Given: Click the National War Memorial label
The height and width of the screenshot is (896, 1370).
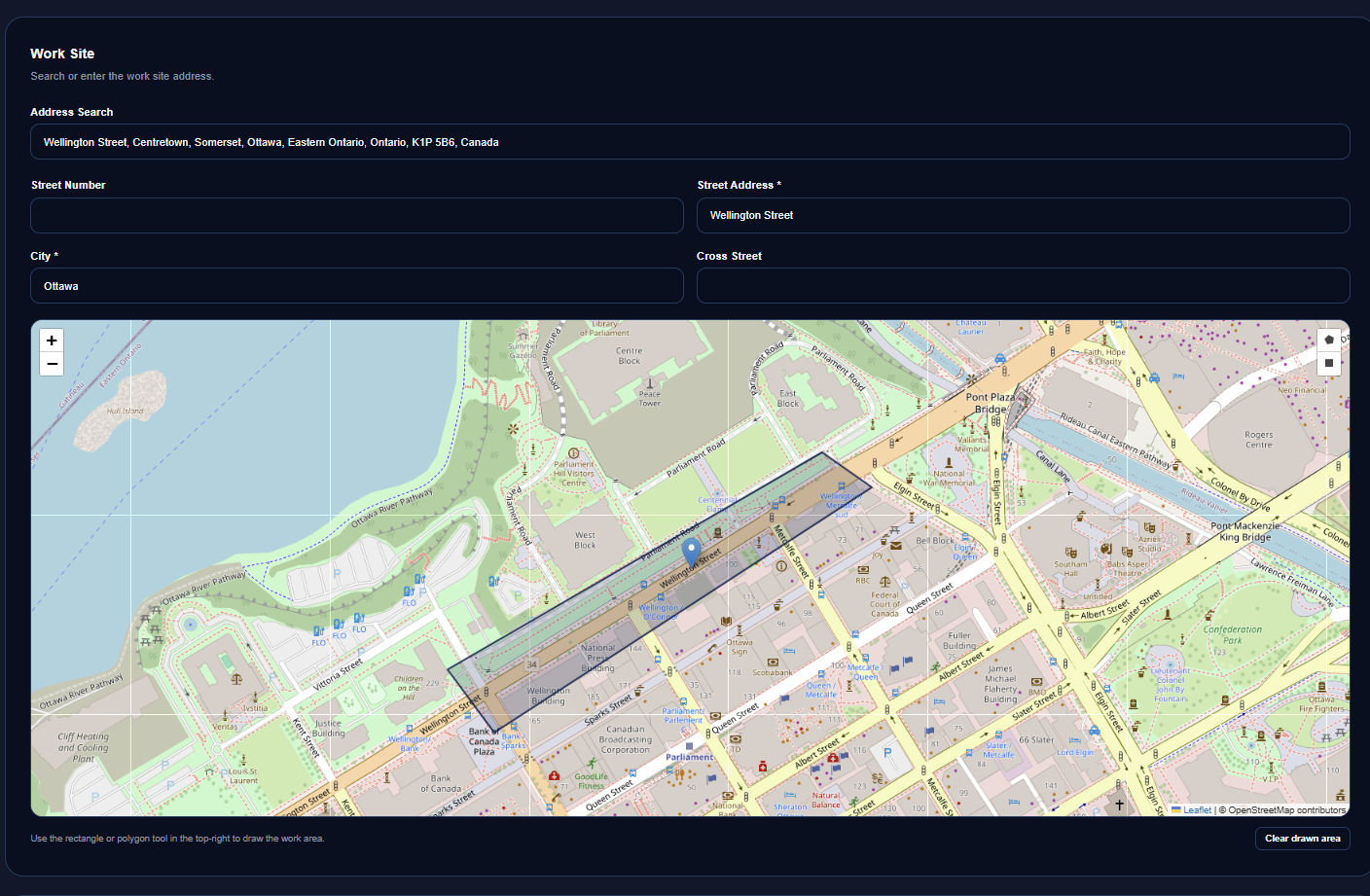Looking at the screenshot, I should coord(949,478).
